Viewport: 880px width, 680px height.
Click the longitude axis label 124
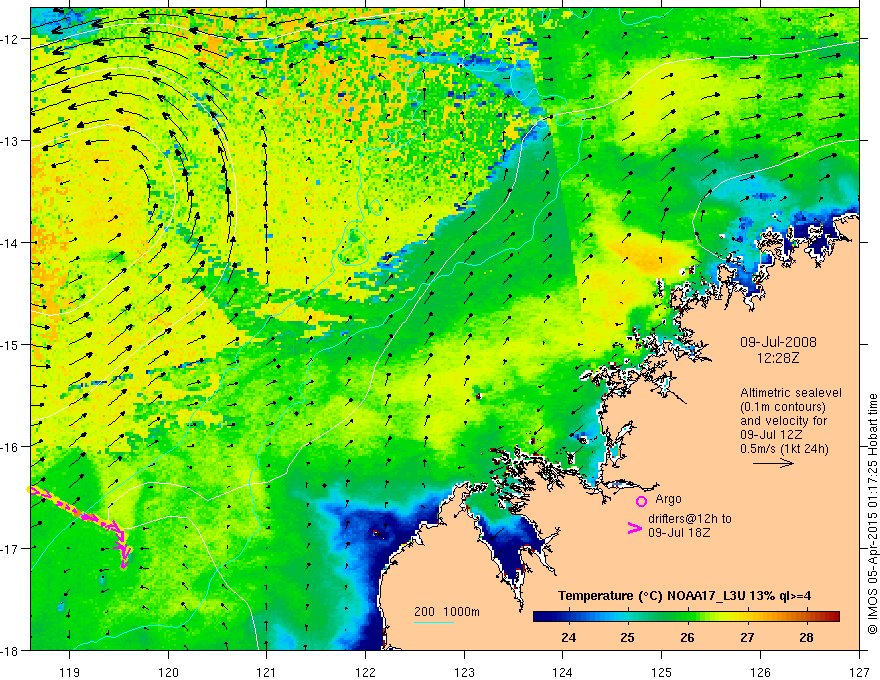tap(563, 672)
